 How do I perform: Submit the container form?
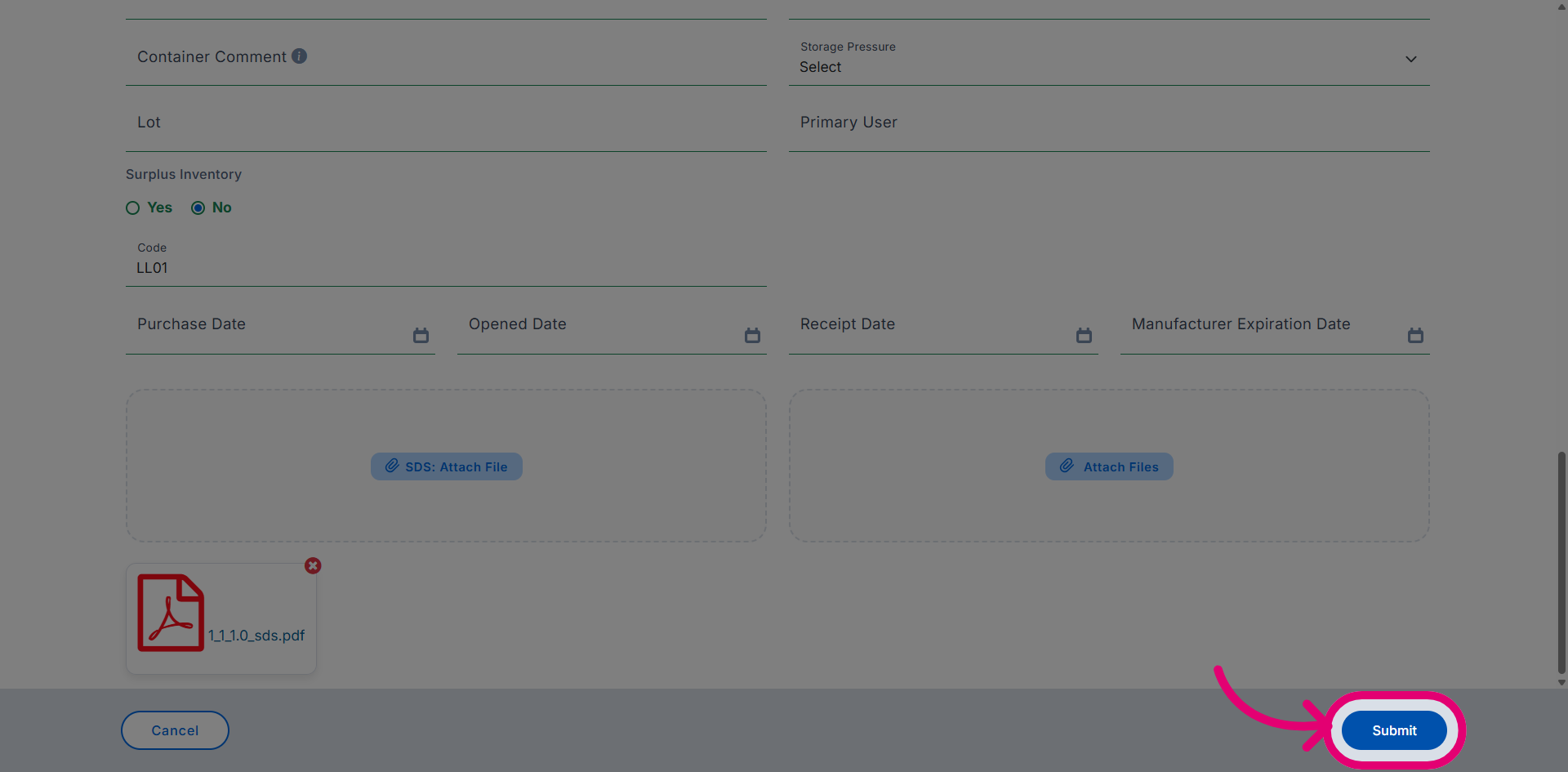point(1394,730)
